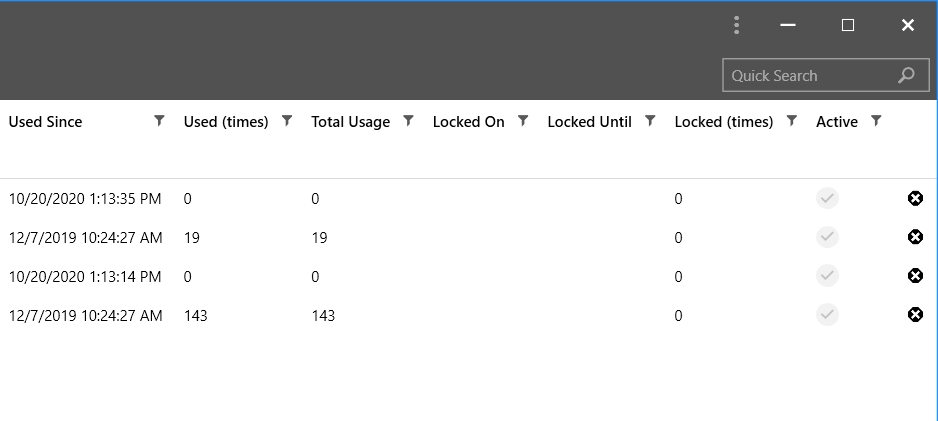
Task: Delete the 10/20/2020 1:13:14 PM row
Action: [x=915, y=276]
